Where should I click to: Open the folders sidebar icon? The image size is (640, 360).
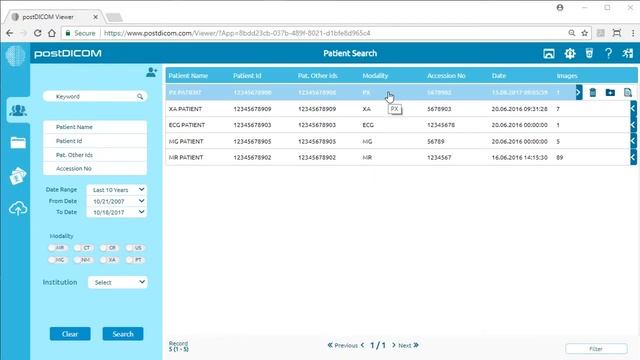tap(18, 142)
